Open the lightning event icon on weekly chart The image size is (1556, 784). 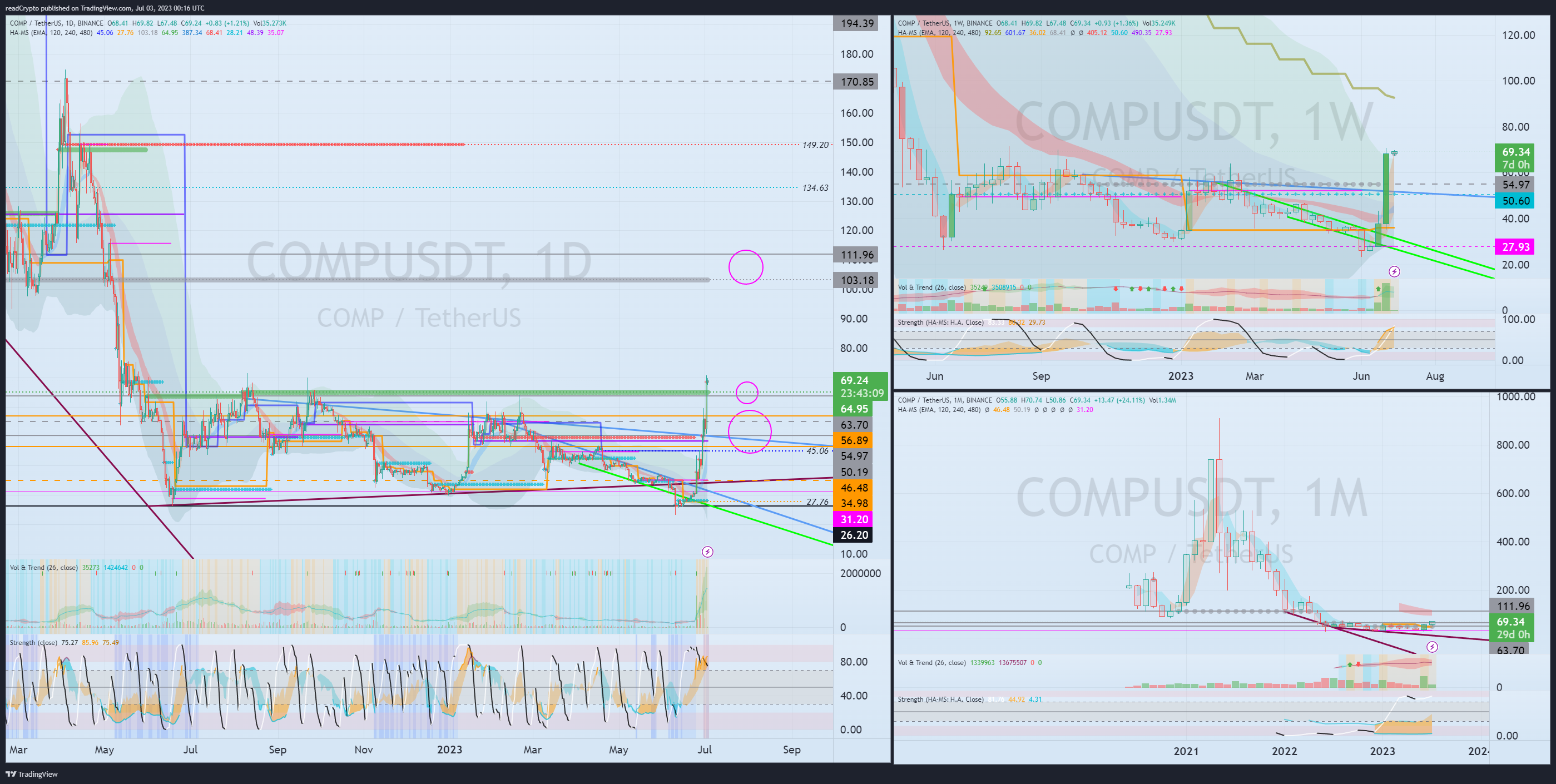[x=1394, y=272]
